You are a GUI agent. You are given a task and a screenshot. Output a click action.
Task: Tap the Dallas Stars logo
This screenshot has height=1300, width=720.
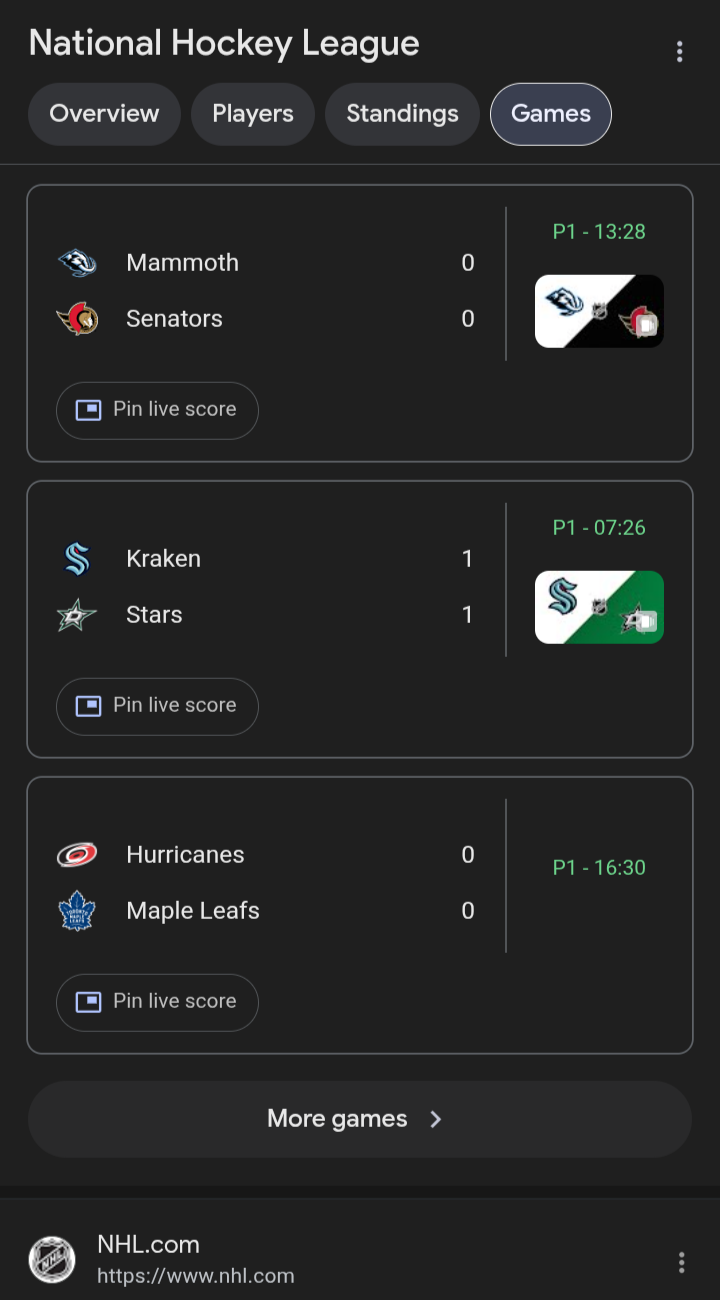click(77, 615)
